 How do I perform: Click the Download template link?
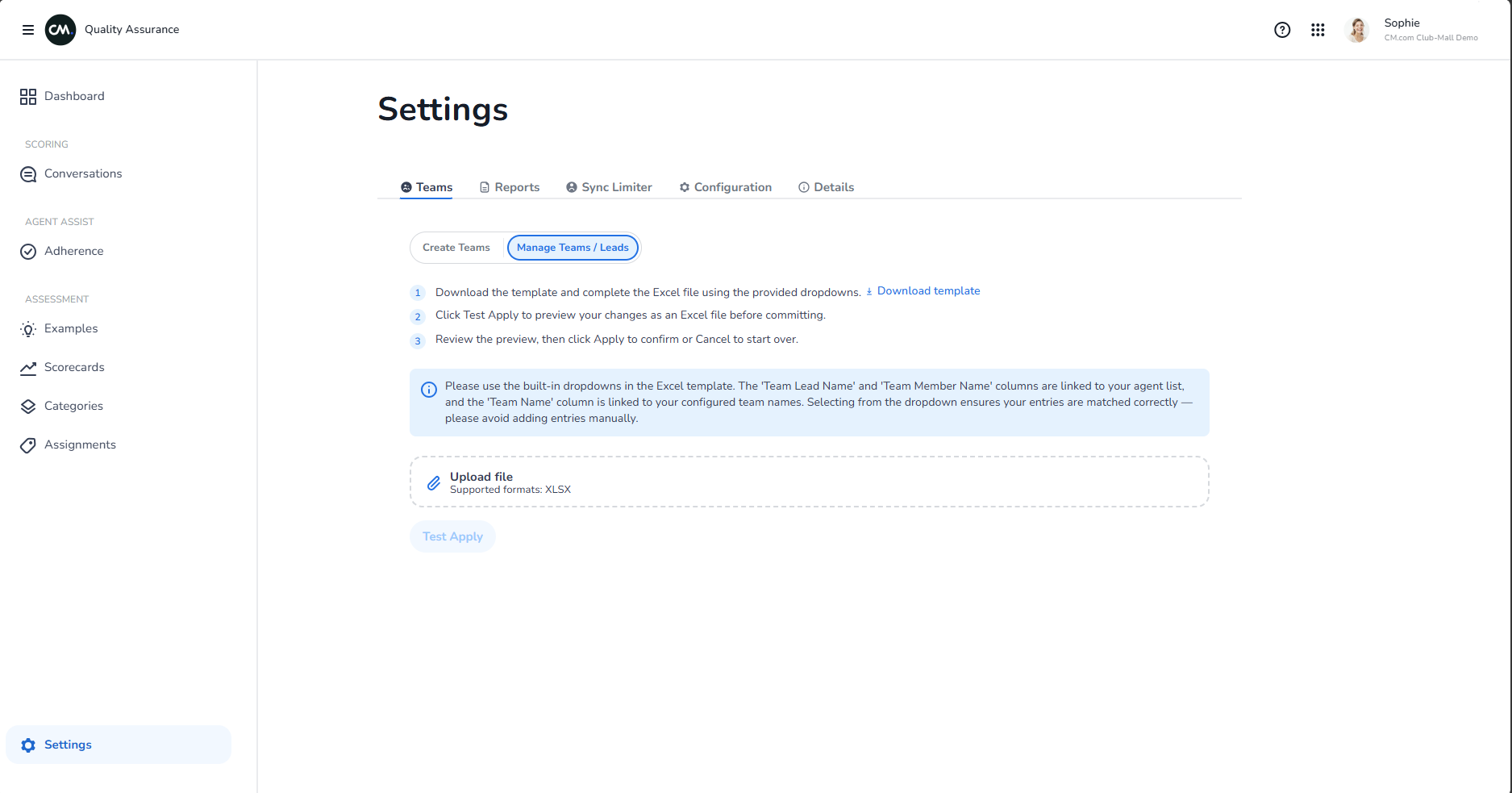[923, 291]
